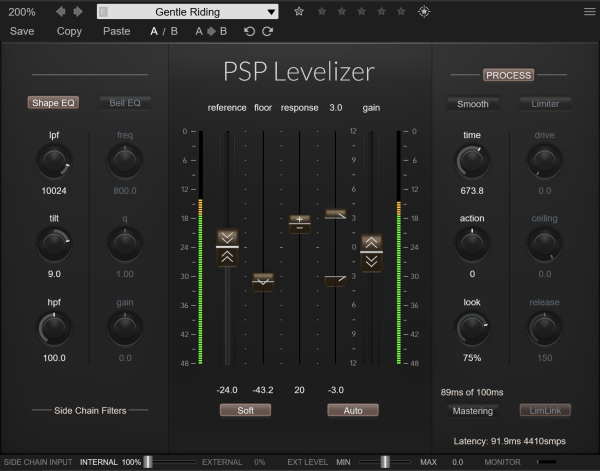The height and width of the screenshot is (471, 600).
Task: Click the outlined favorite star icon
Action: 299,12
